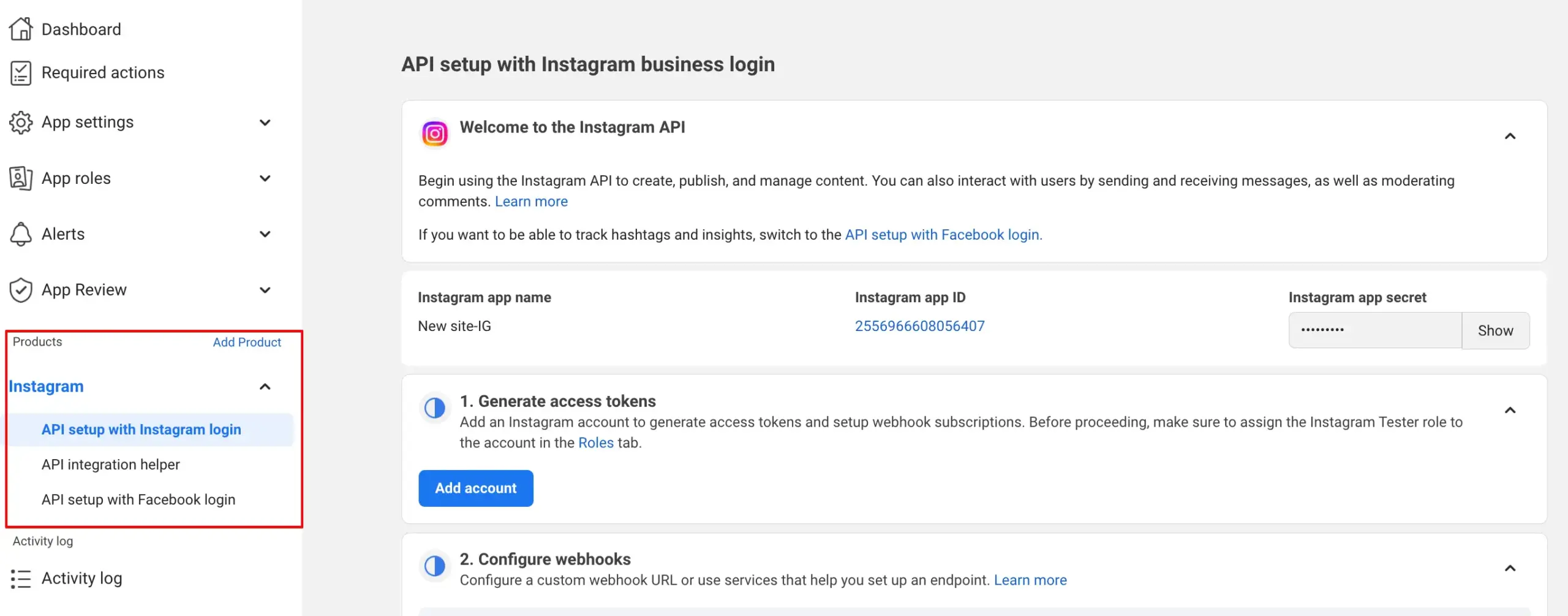Collapse the Welcome to the Instagram API card
This screenshot has width=1568, height=616.
pos(1510,136)
